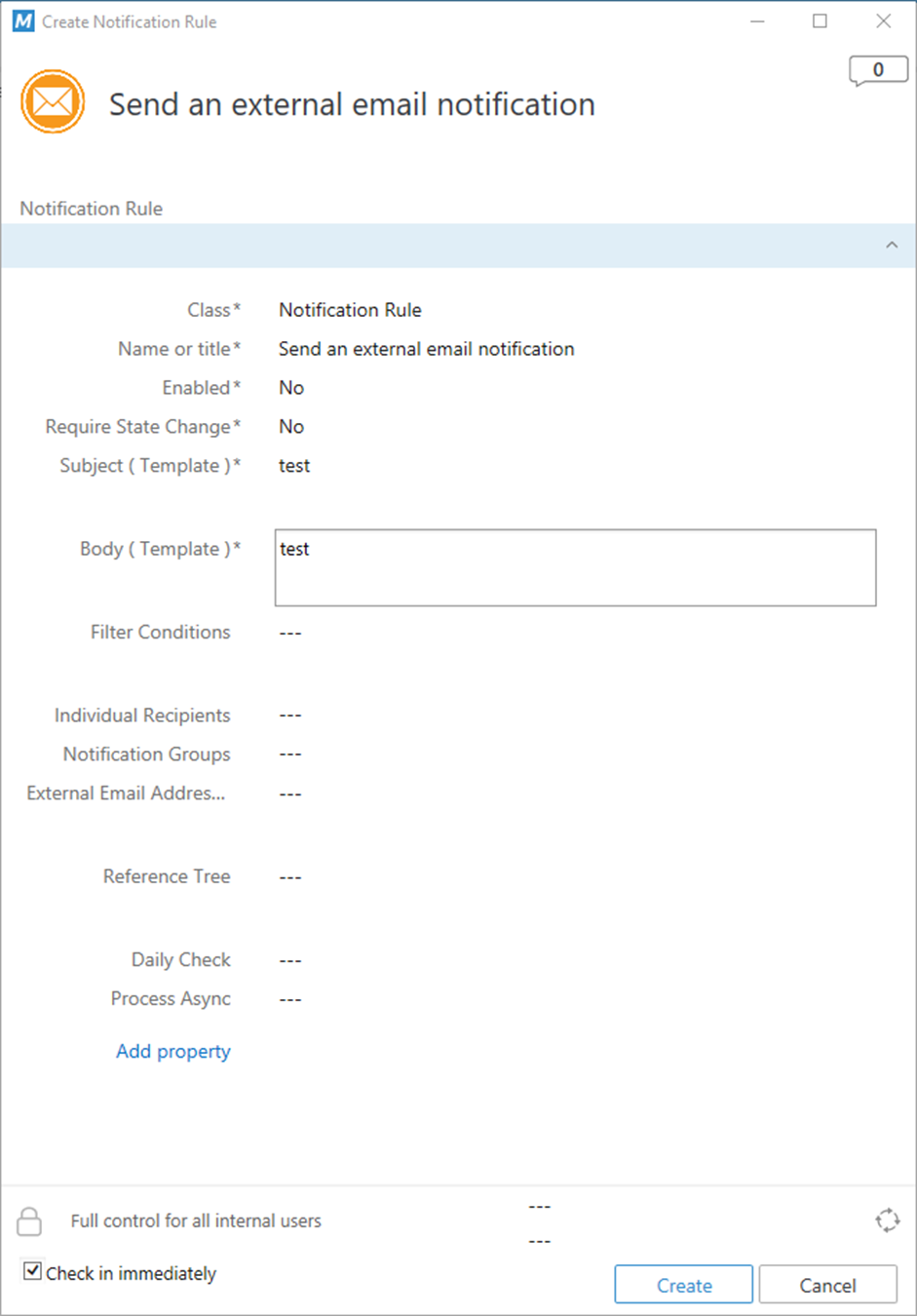Set the Process Async empty value
Screen dimensions: 917x1316
[x=290, y=999]
